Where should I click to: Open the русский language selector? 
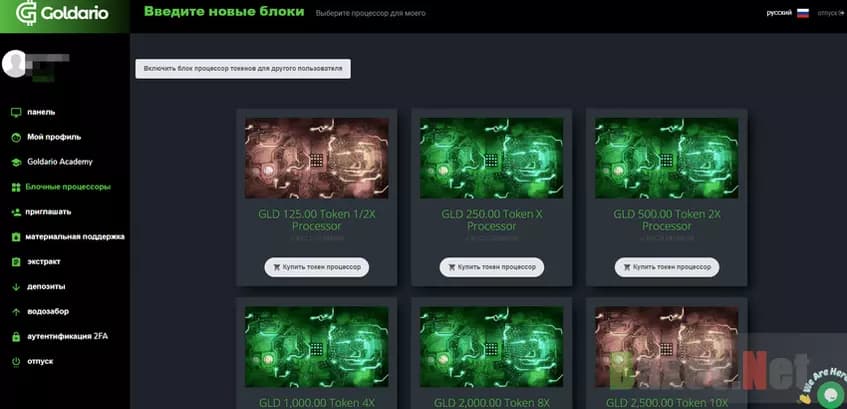click(x=779, y=13)
